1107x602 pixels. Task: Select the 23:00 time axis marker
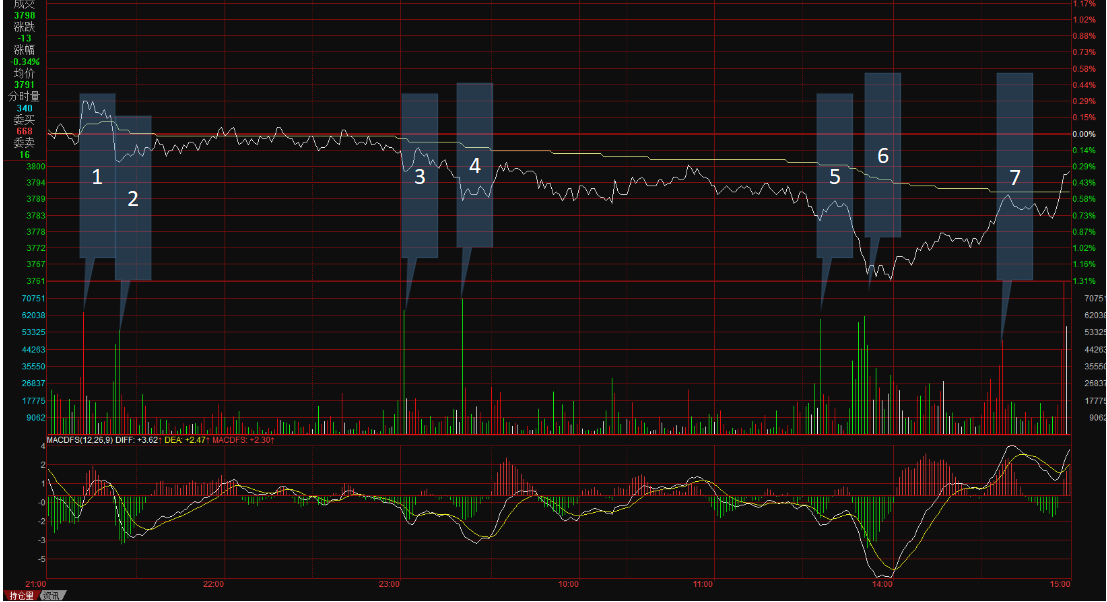pyautogui.click(x=390, y=583)
